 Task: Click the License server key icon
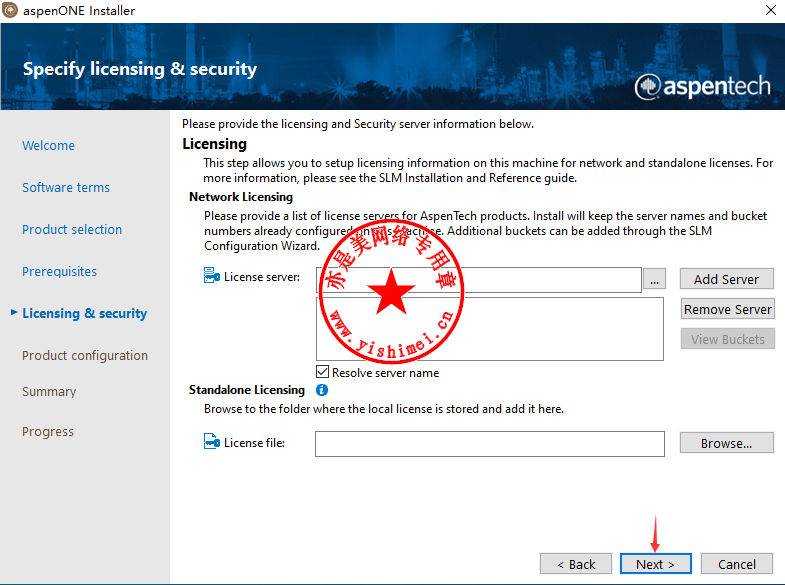point(212,275)
